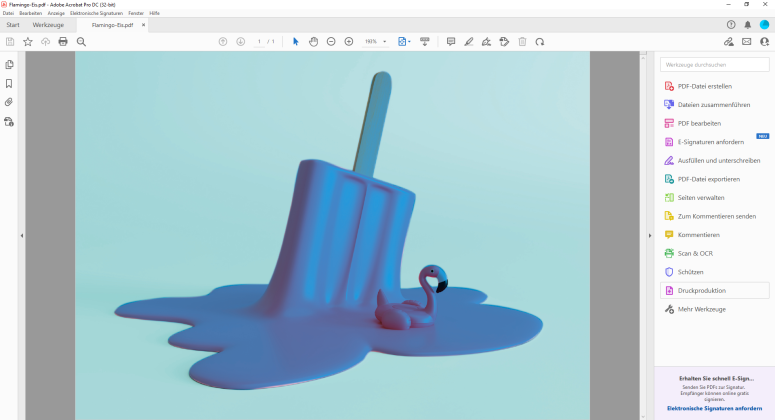Rotate the page with rotate icon
Screen dimensions: 775x420
pyautogui.click(x=540, y=42)
